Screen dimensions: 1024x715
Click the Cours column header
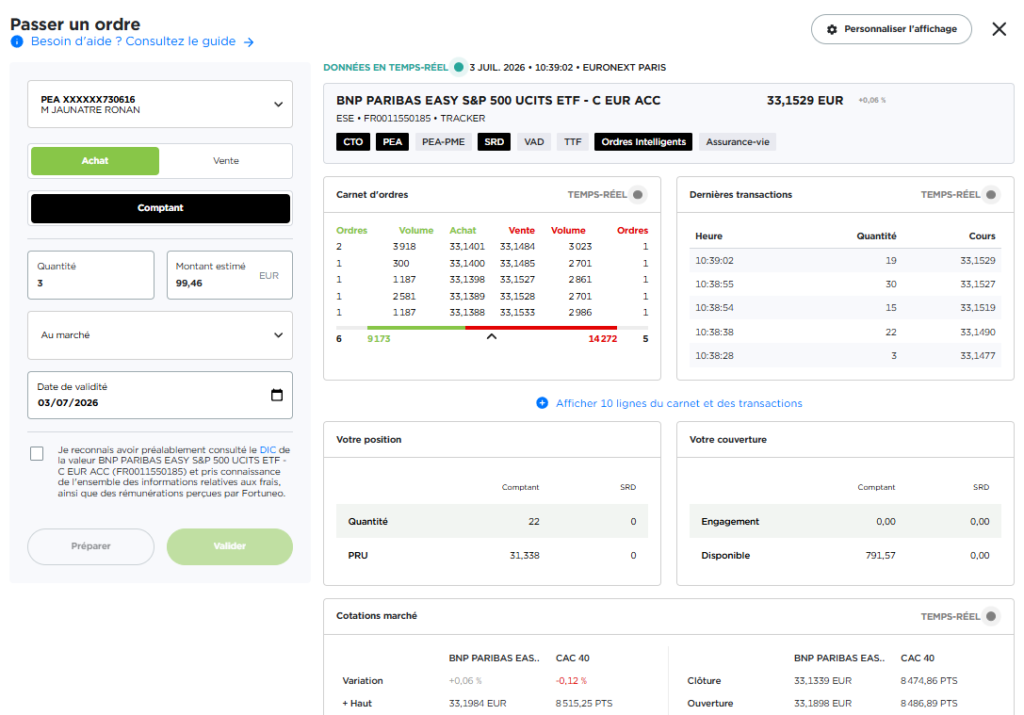click(982, 236)
